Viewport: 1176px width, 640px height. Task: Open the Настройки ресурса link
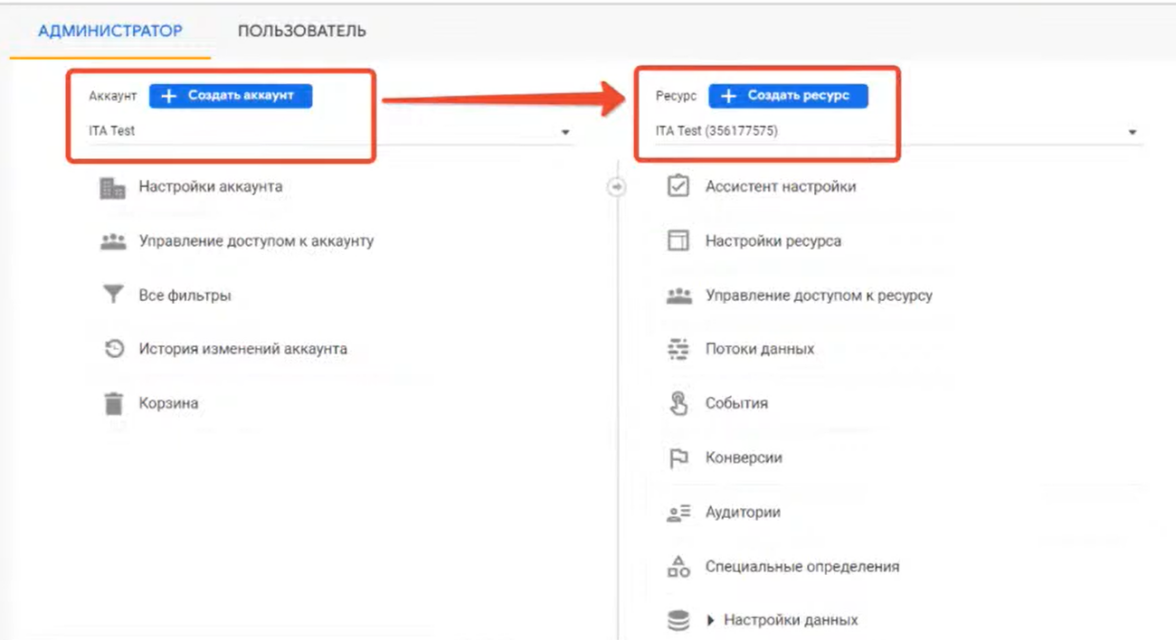point(772,241)
